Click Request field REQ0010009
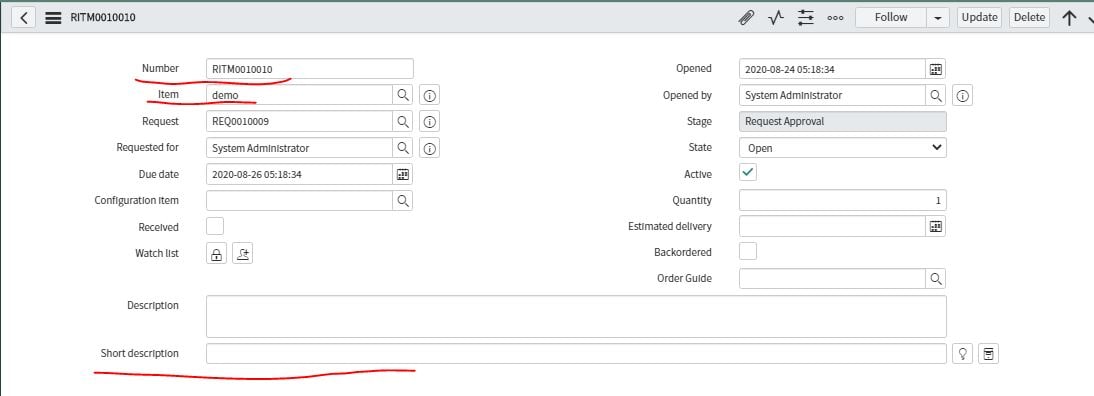The image size is (1094, 396). pyautogui.click(x=299, y=121)
